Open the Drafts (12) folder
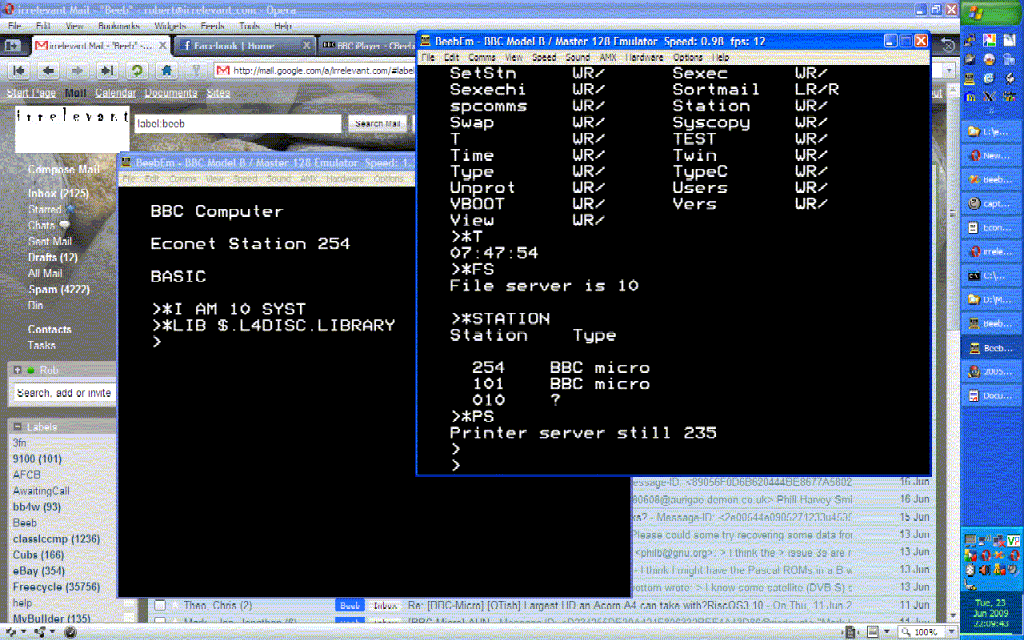The width and height of the screenshot is (1024, 640). pos(52,257)
